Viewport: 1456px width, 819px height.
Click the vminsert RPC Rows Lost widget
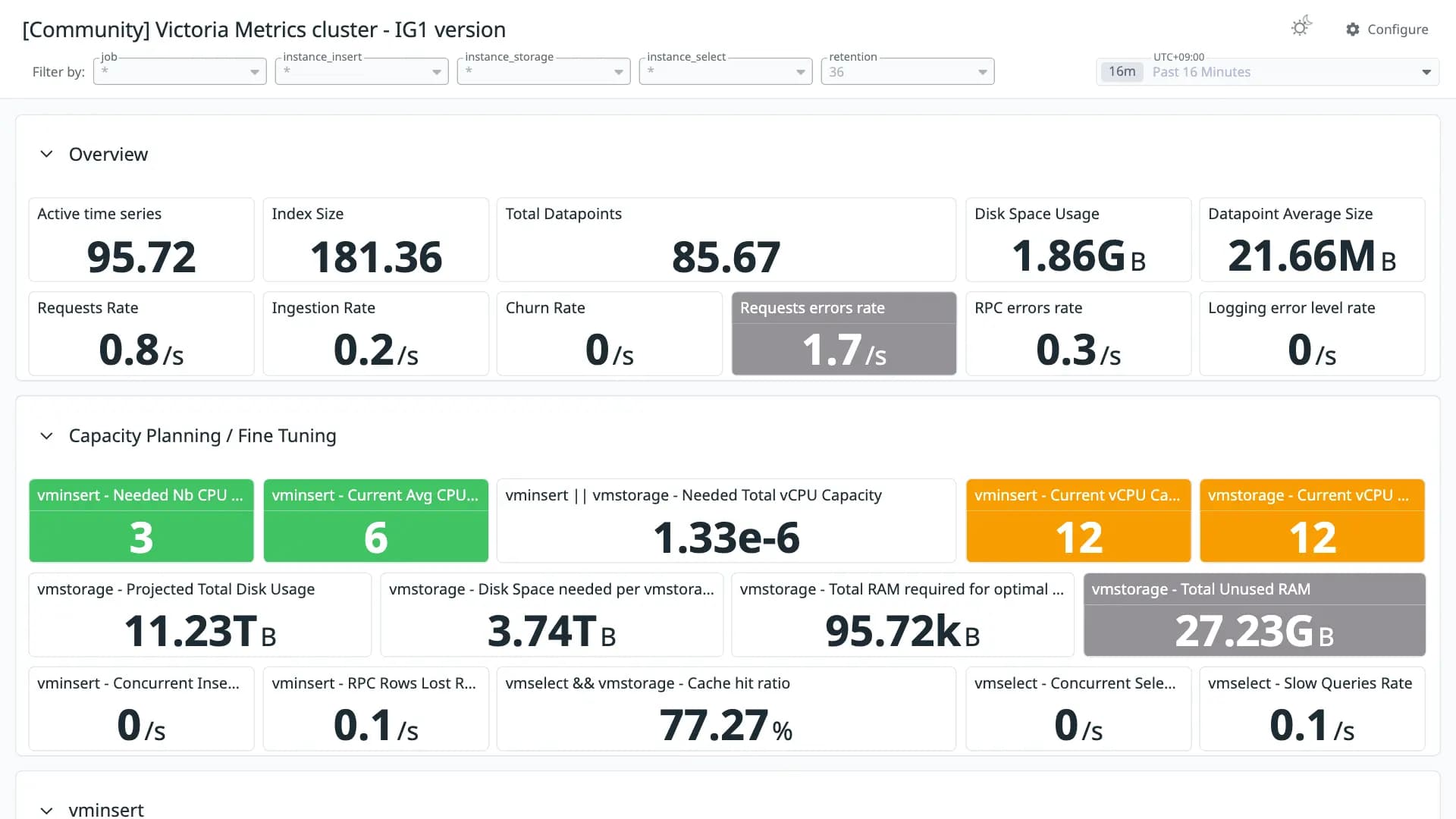[375, 709]
